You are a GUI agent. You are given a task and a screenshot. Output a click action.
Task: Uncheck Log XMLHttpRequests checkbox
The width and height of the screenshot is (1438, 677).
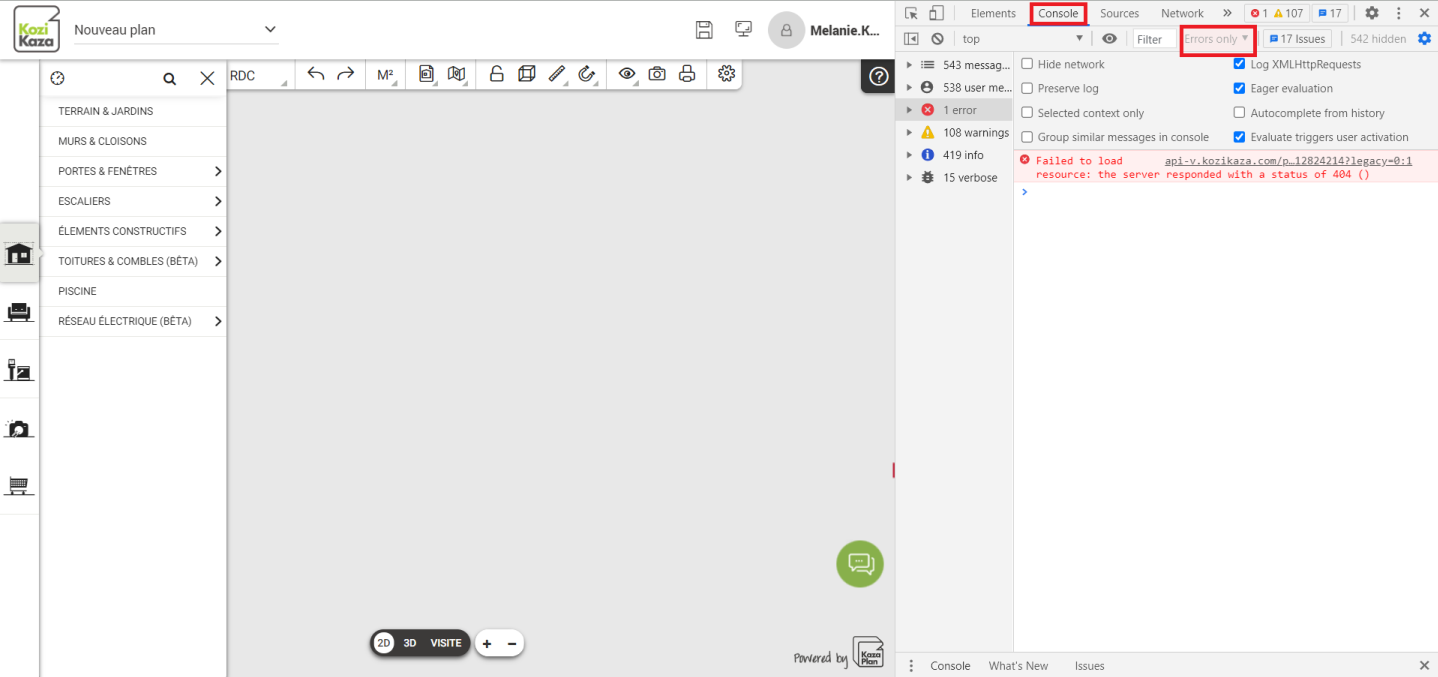[x=1240, y=64]
